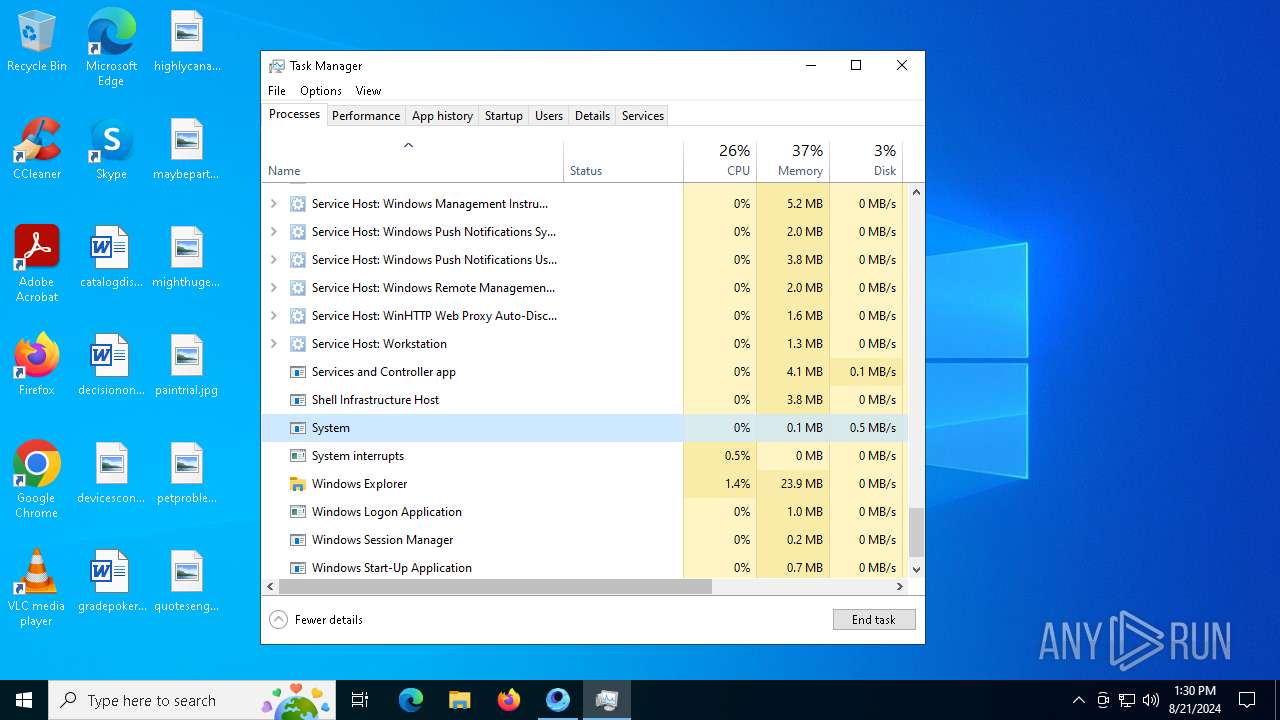The image size is (1280, 720).
Task: Open CCleaner desktop shortcut
Action: pos(37,149)
